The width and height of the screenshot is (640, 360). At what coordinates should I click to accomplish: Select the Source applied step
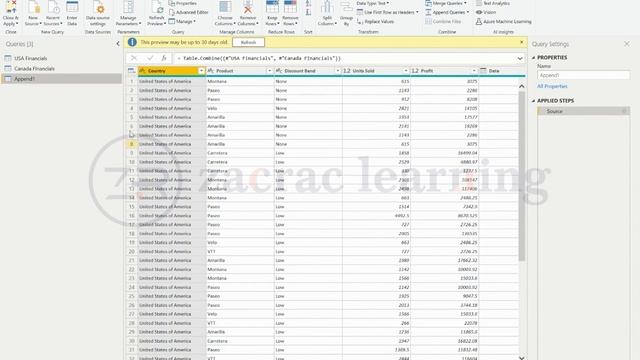[583, 111]
